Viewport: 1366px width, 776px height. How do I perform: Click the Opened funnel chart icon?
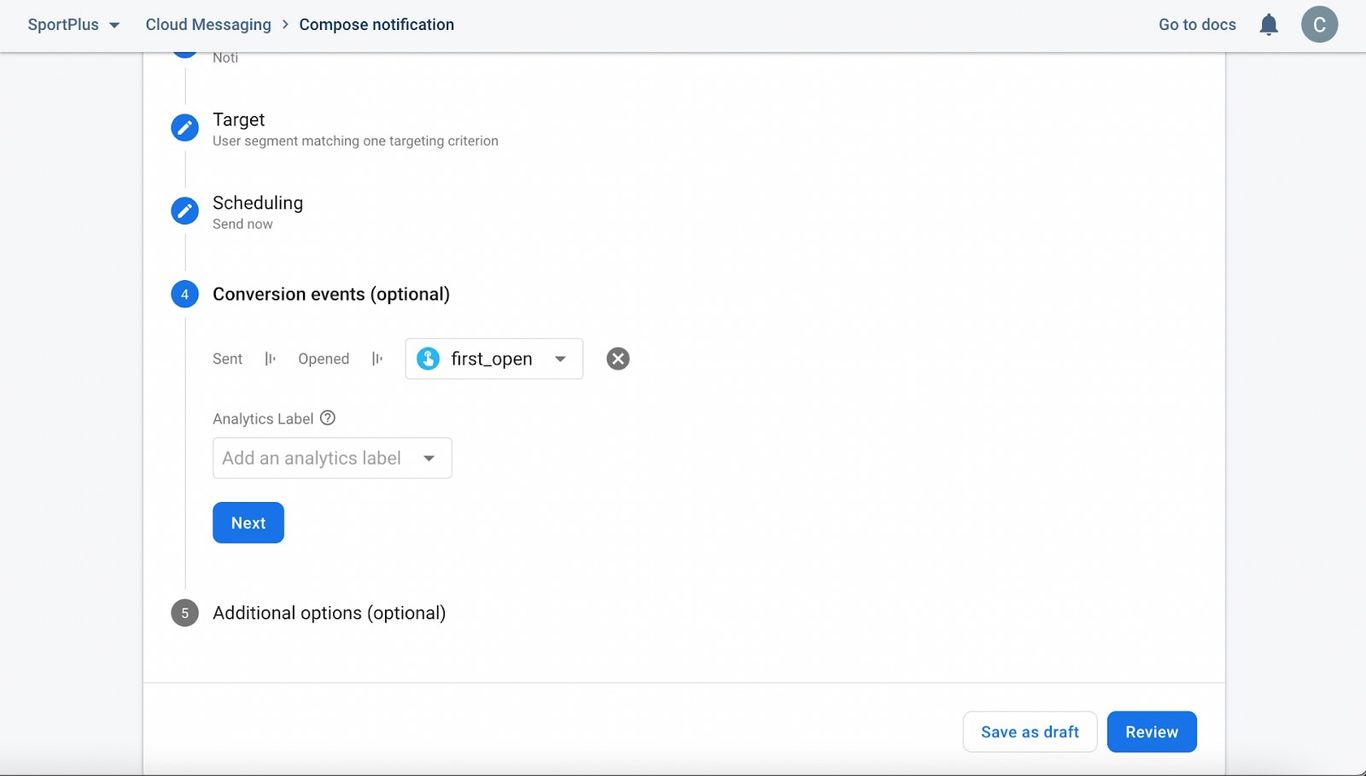[377, 358]
